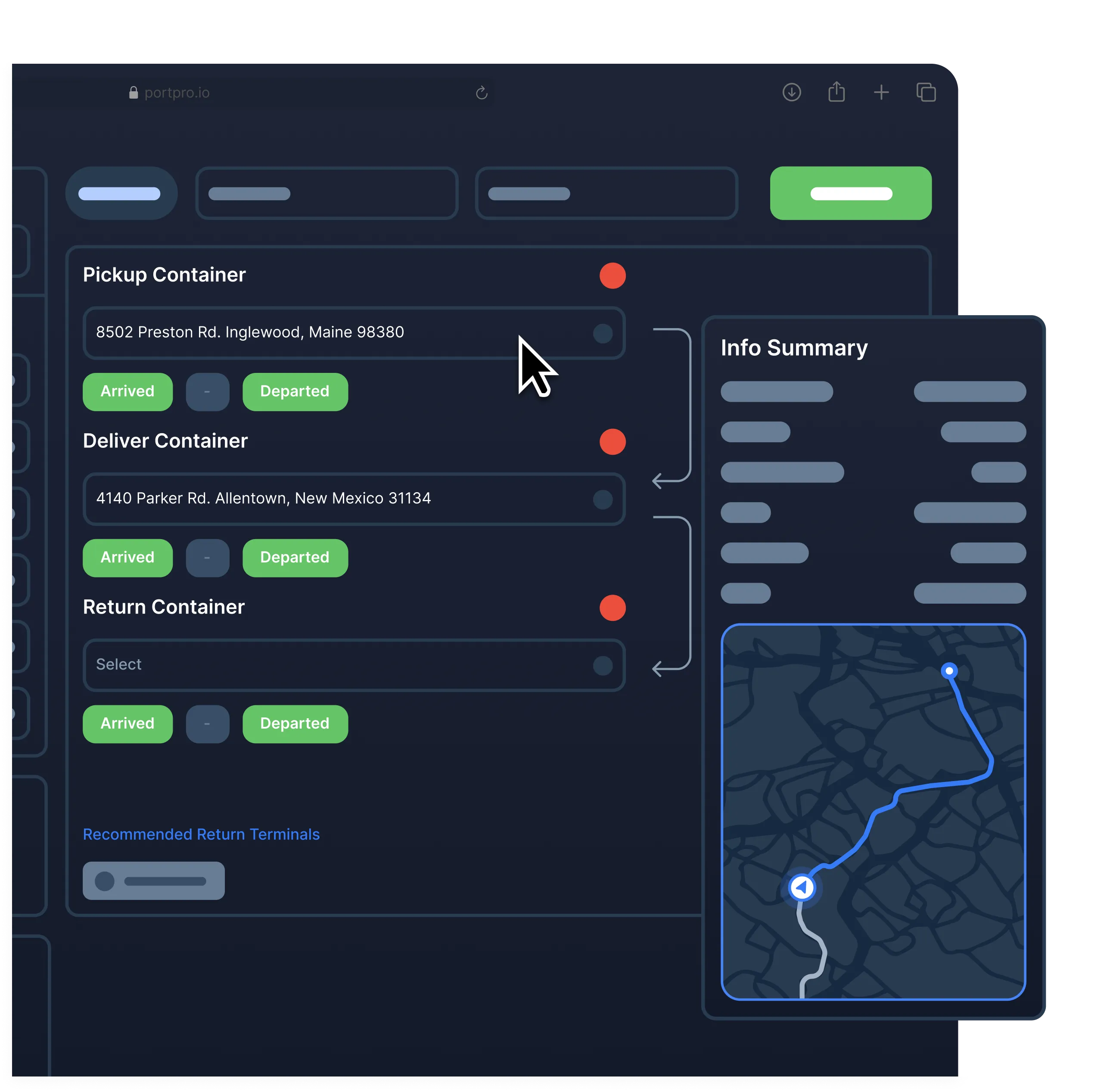Click the browser download icon
This screenshot has height=1092, width=1113.
(x=791, y=92)
